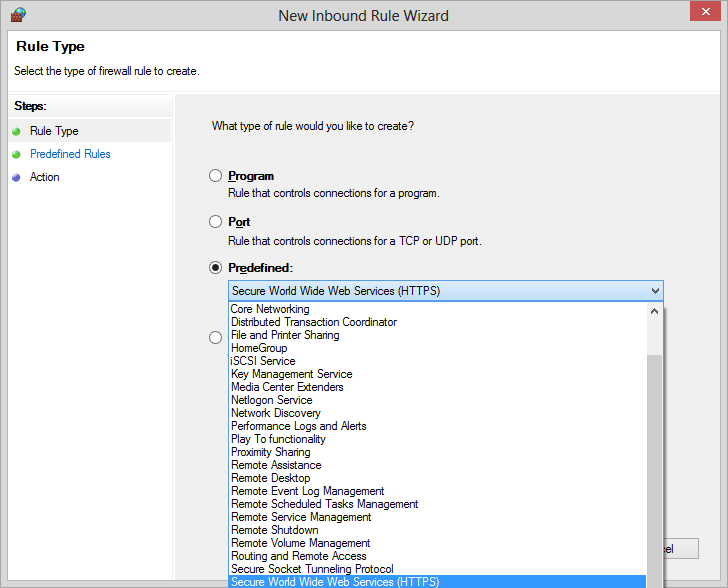The height and width of the screenshot is (588, 728).
Task: Choose File and Printer Sharing in list
Action: pyautogui.click(x=285, y=335)
